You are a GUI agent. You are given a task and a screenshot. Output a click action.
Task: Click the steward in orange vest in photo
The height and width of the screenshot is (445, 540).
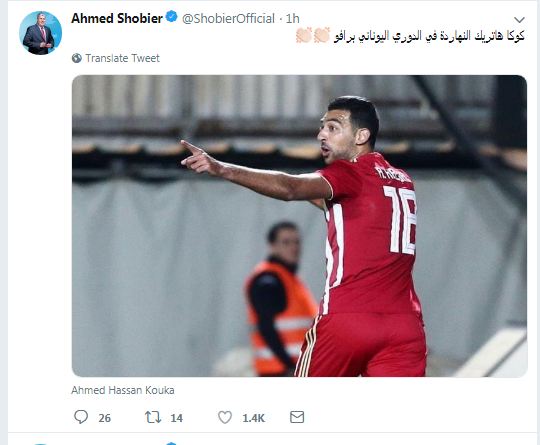(x=280, y=300)
